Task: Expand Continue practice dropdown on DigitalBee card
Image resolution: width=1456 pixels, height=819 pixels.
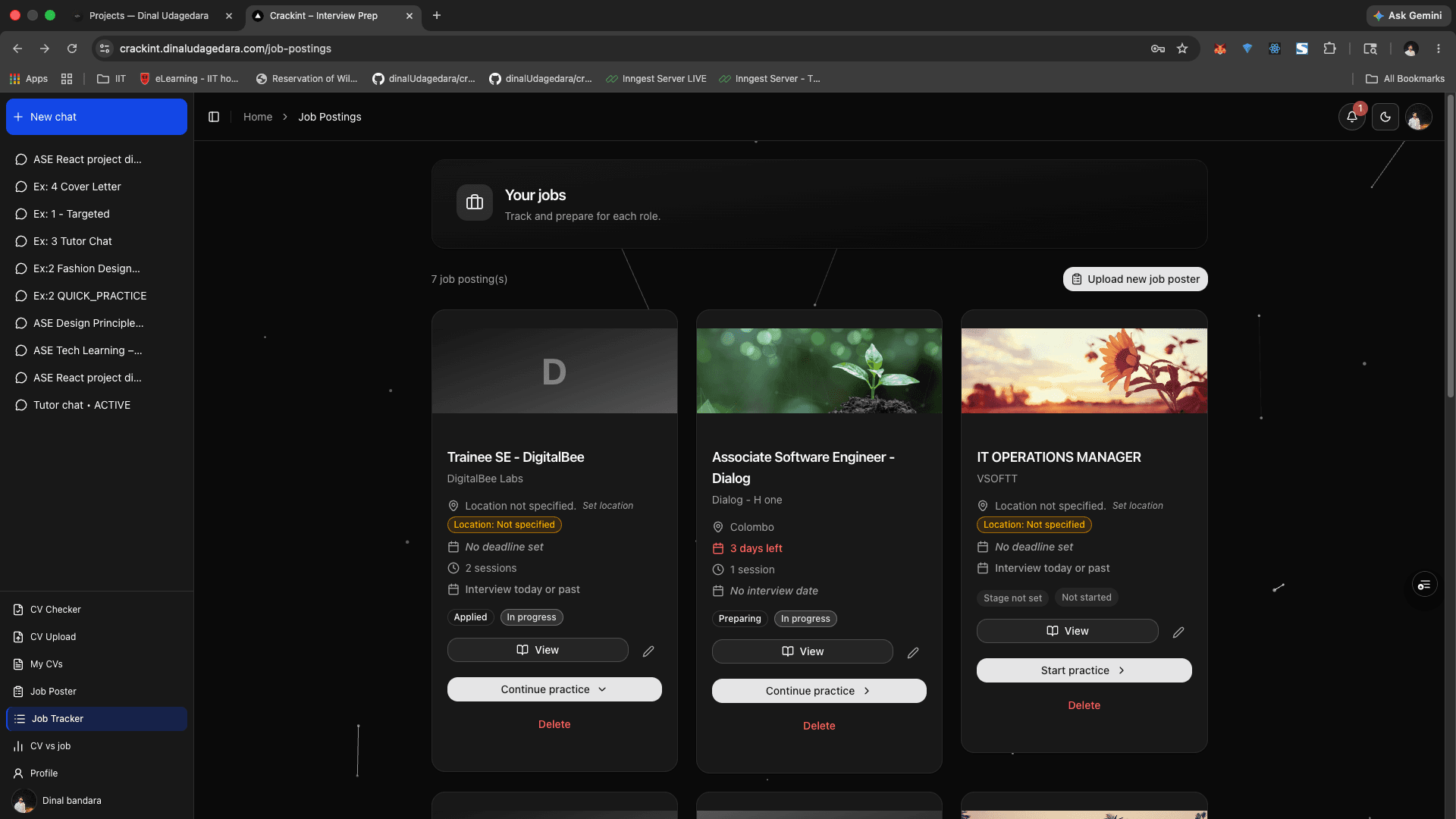Action: (554, 689)
